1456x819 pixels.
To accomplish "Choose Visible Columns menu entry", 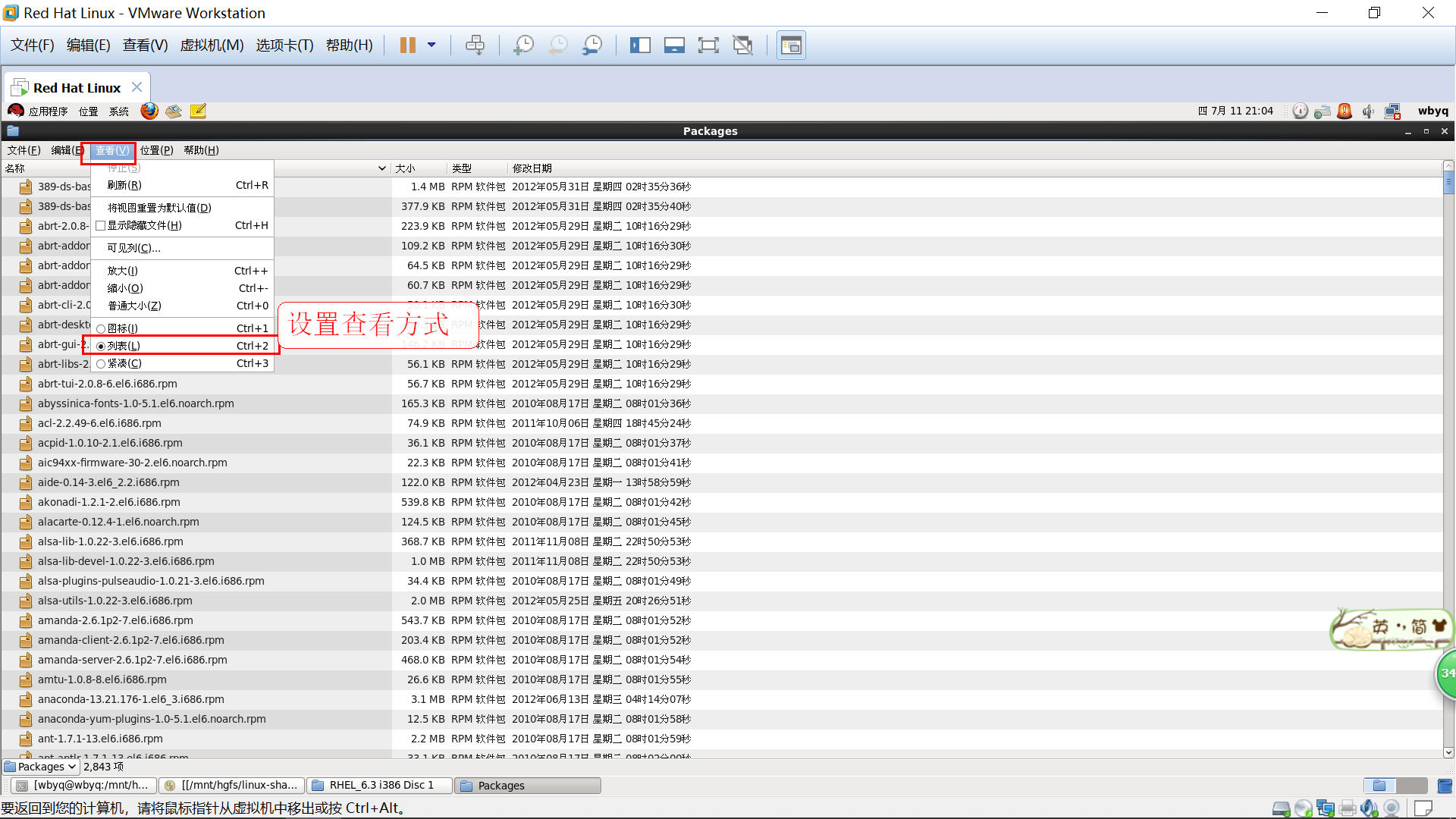I will pos(134,248).
